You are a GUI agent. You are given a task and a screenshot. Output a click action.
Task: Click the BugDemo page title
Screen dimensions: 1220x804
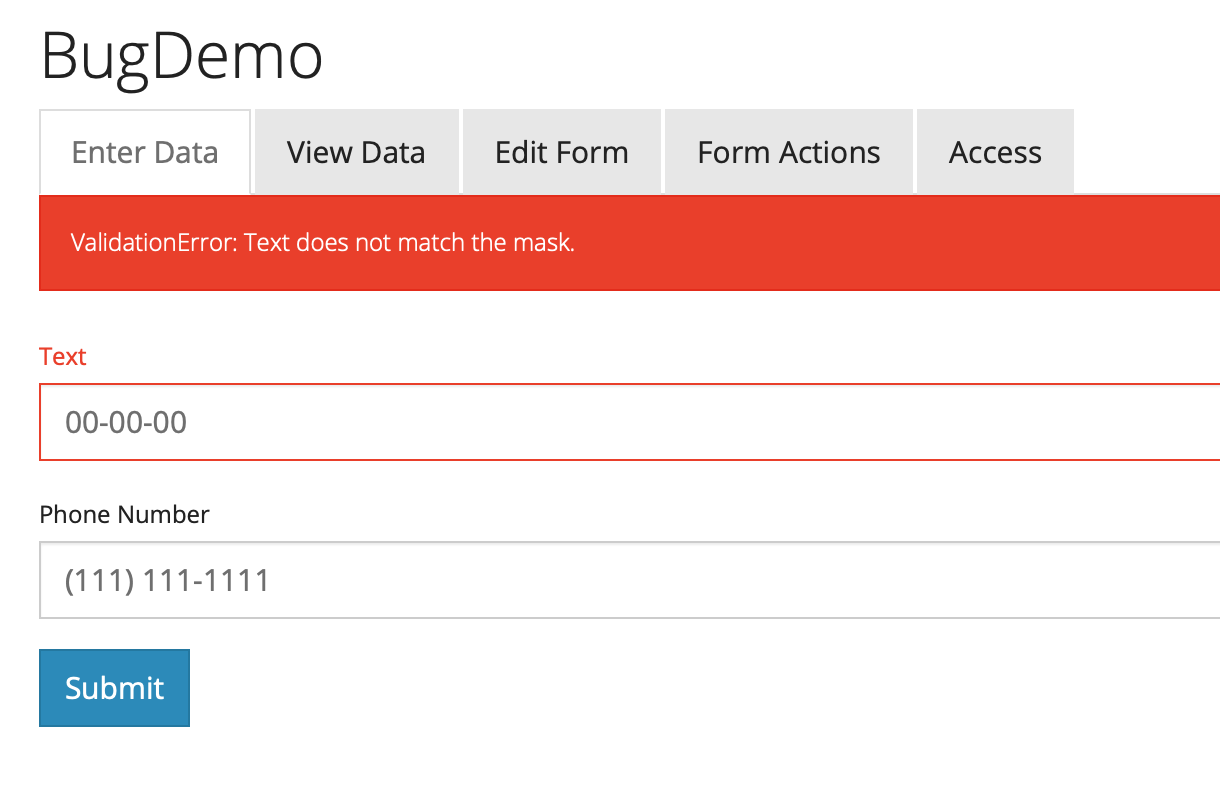tap(181, 57)
